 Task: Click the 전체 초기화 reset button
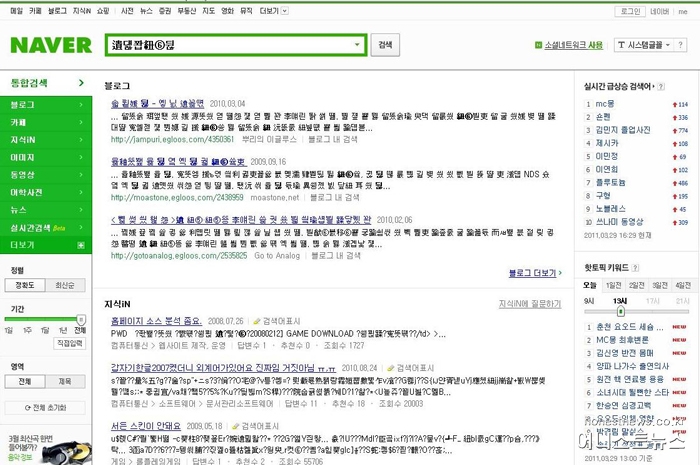point(45,407)
